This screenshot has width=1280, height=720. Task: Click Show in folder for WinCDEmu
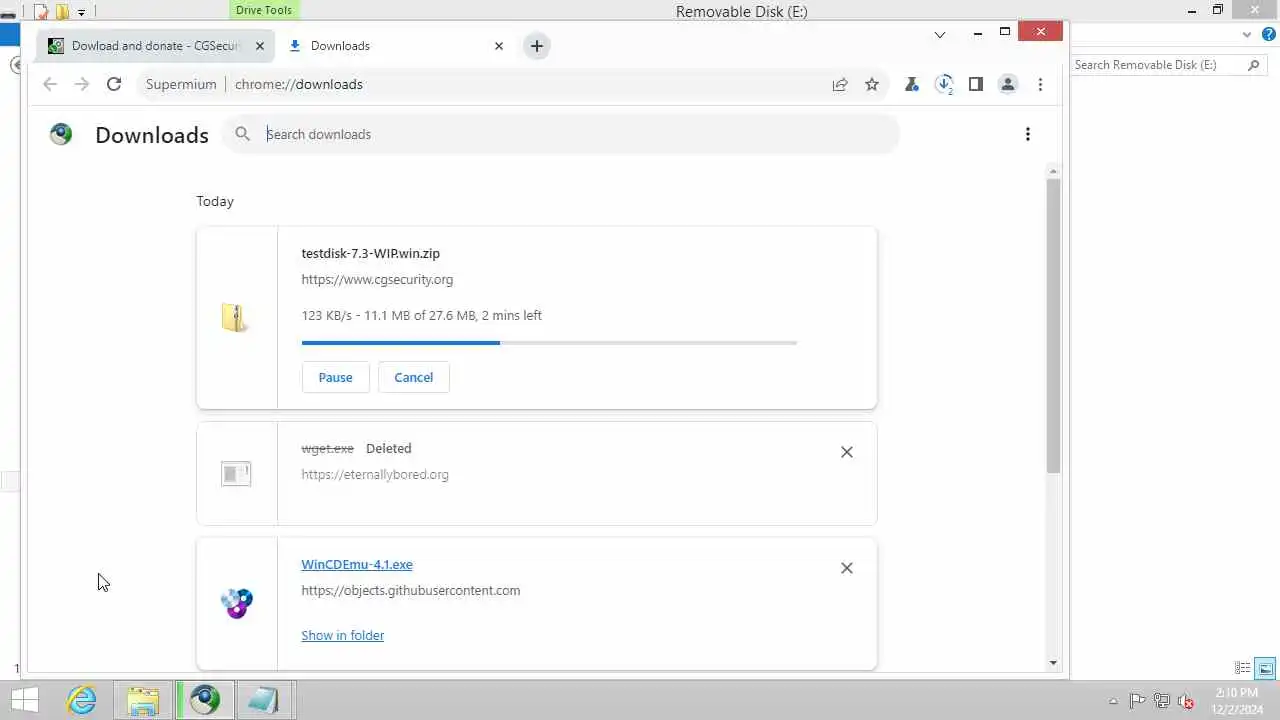tap(342, 635)
